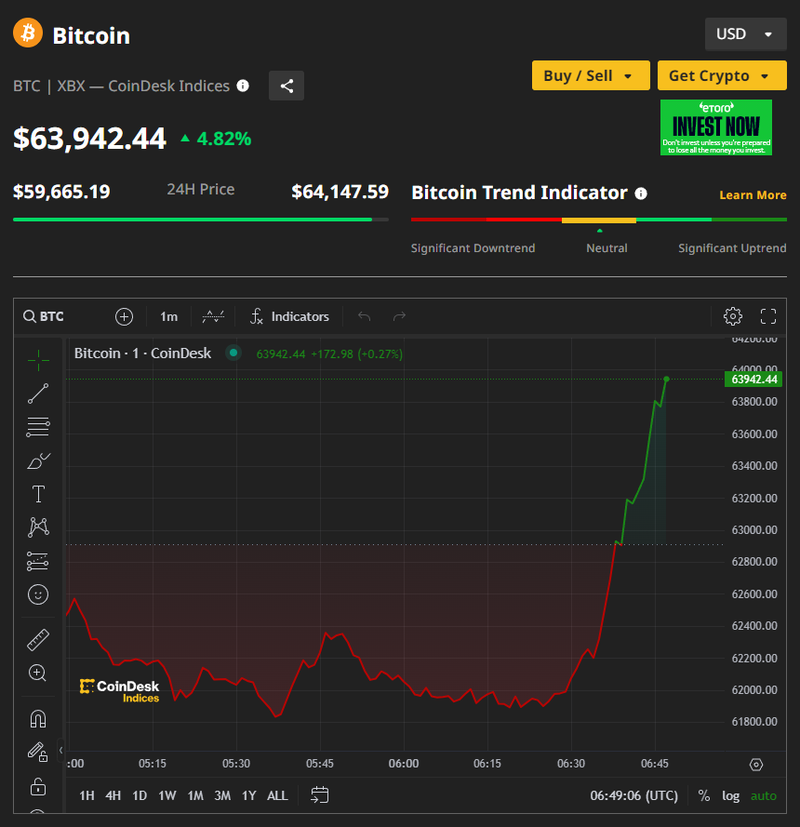
Task: Enter fullscreen chart mode
Action: tap(768, 316)
